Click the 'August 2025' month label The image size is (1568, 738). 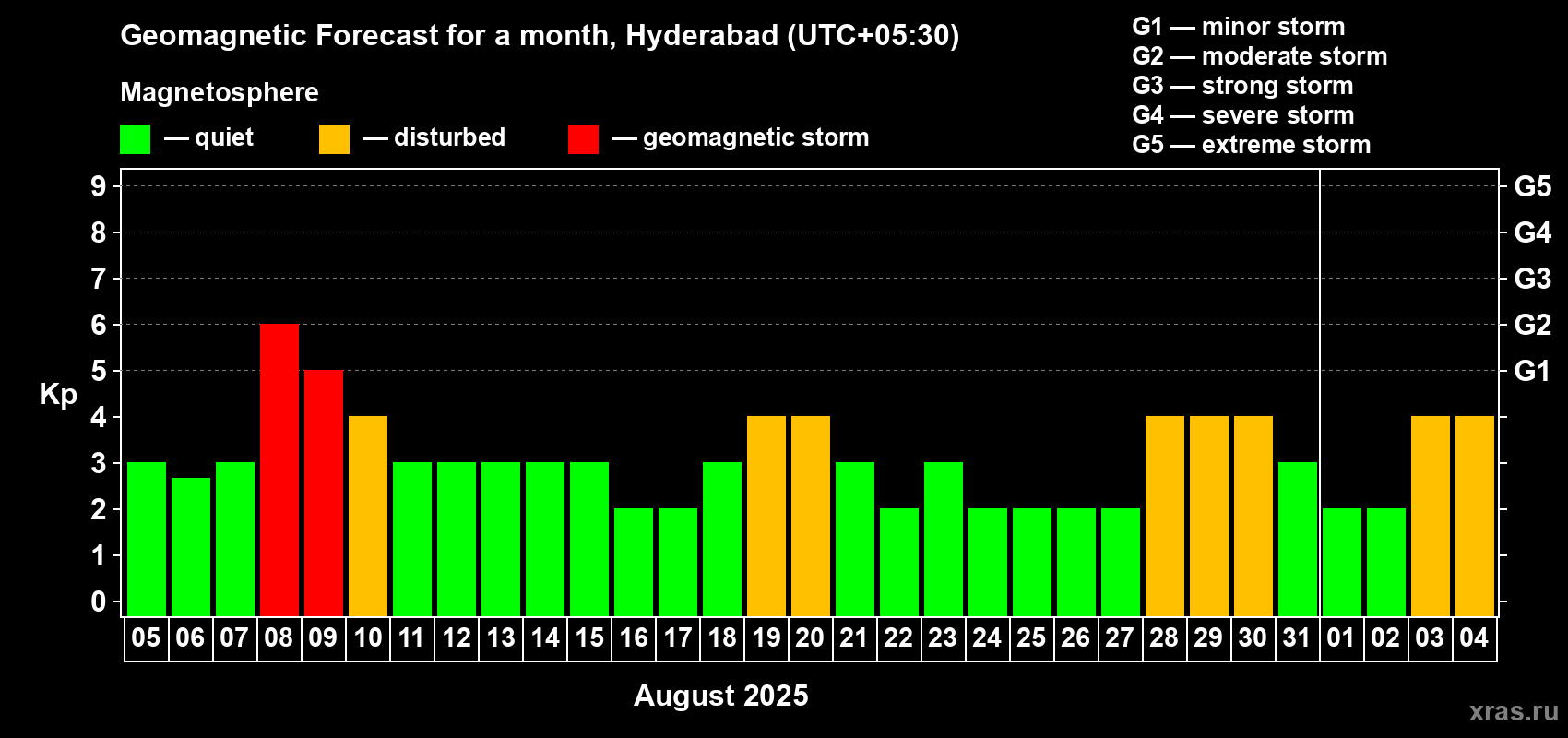(721, 696)
